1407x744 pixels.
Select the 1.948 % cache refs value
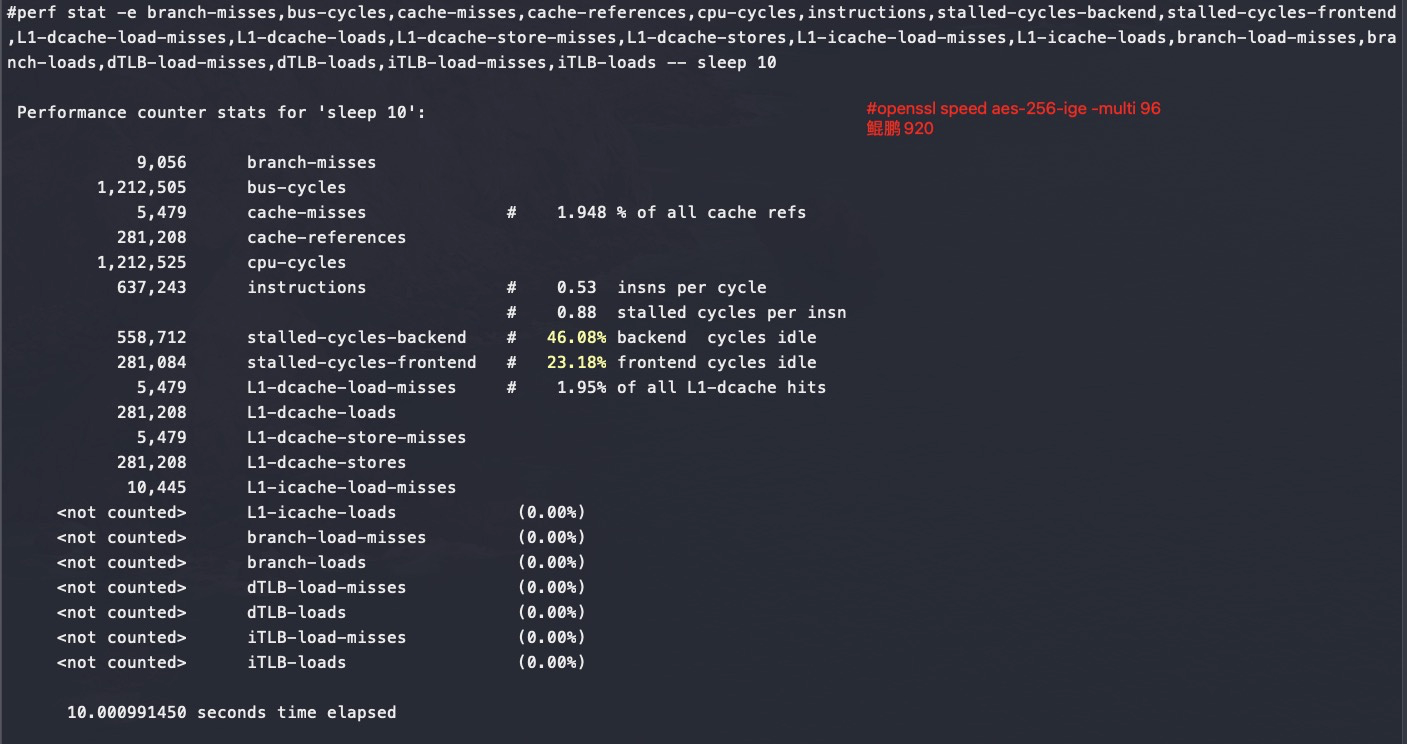click(680, 212)
